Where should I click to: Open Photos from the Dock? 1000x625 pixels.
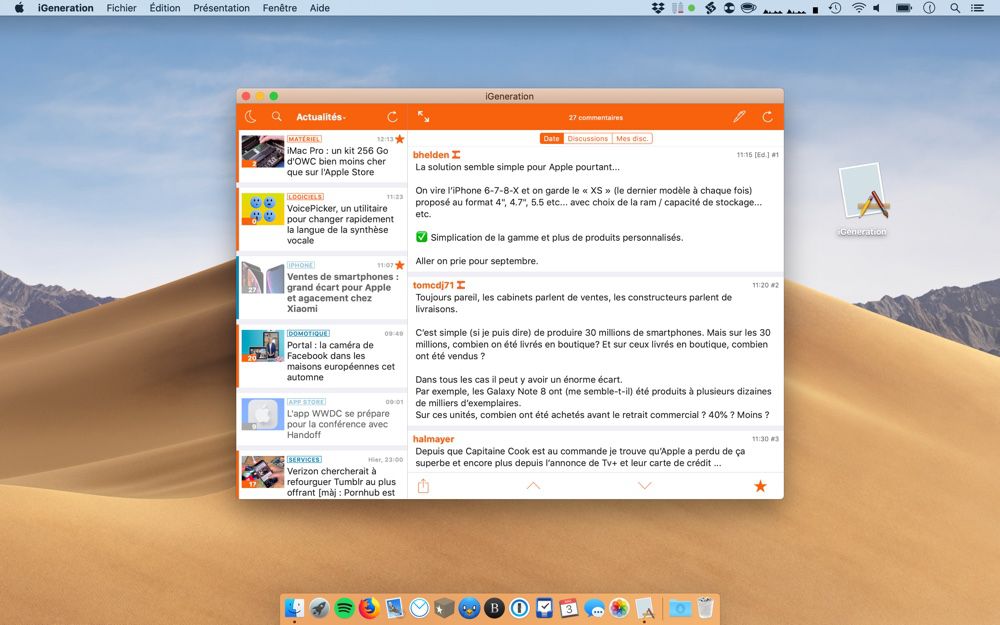[619, 608]
